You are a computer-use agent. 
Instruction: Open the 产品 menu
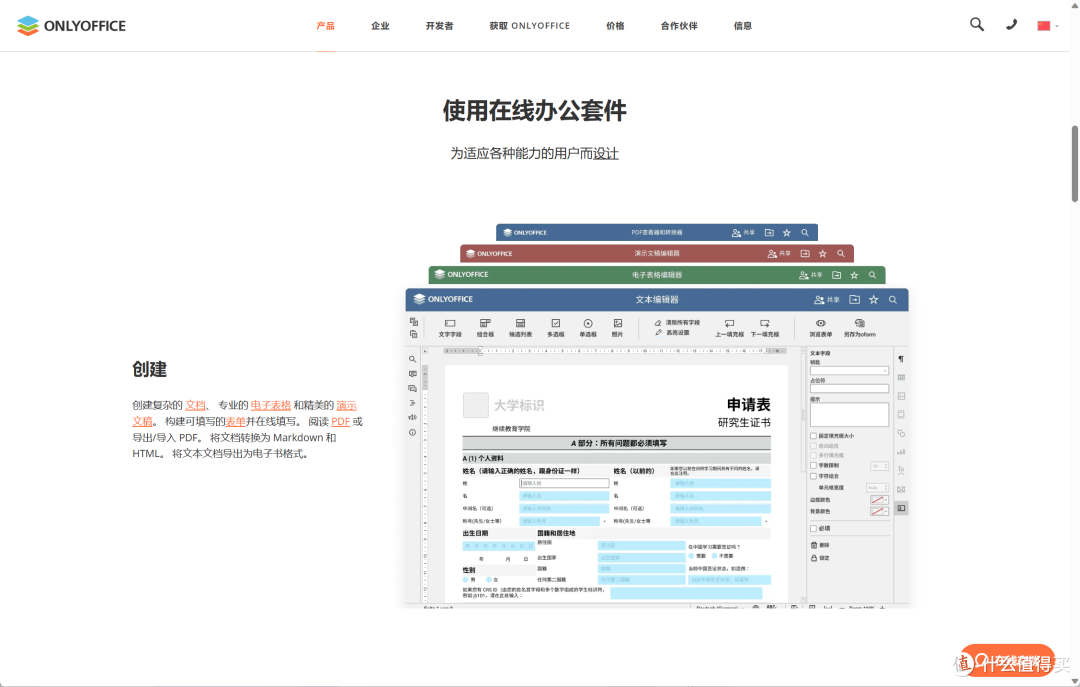click(325, 25)
